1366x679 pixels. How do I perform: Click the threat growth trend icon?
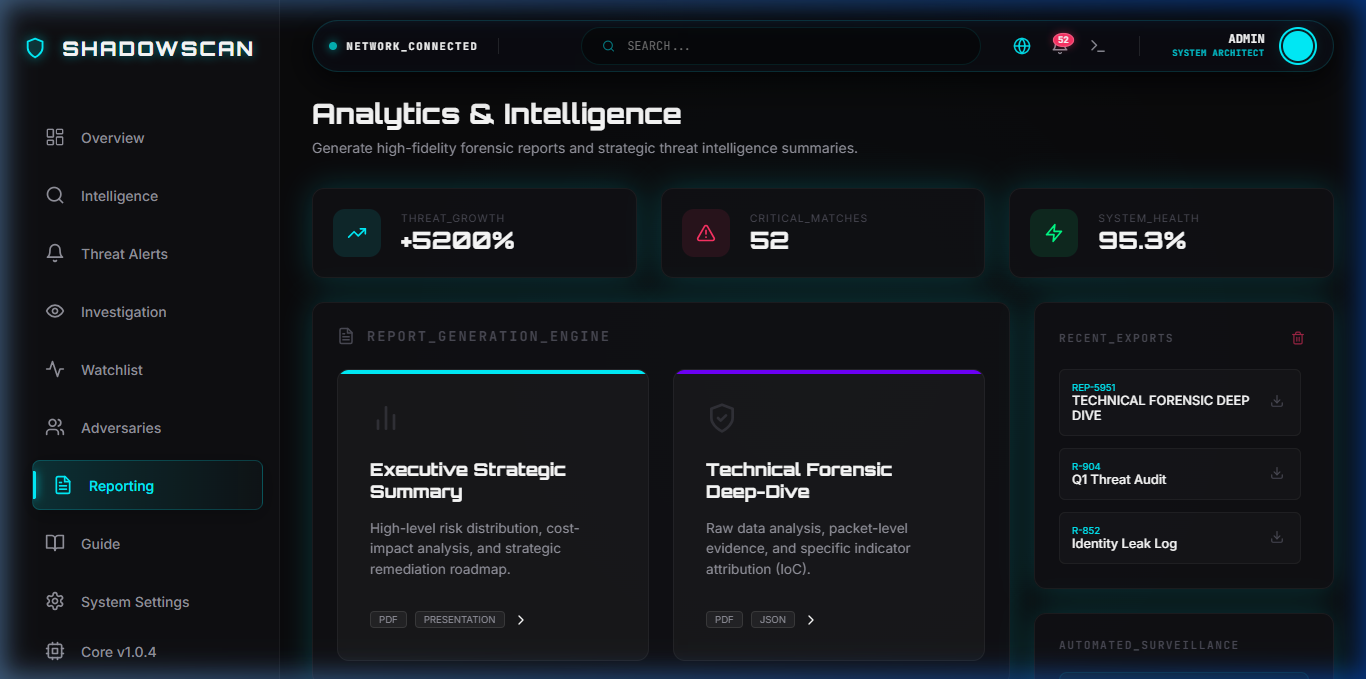357,233
